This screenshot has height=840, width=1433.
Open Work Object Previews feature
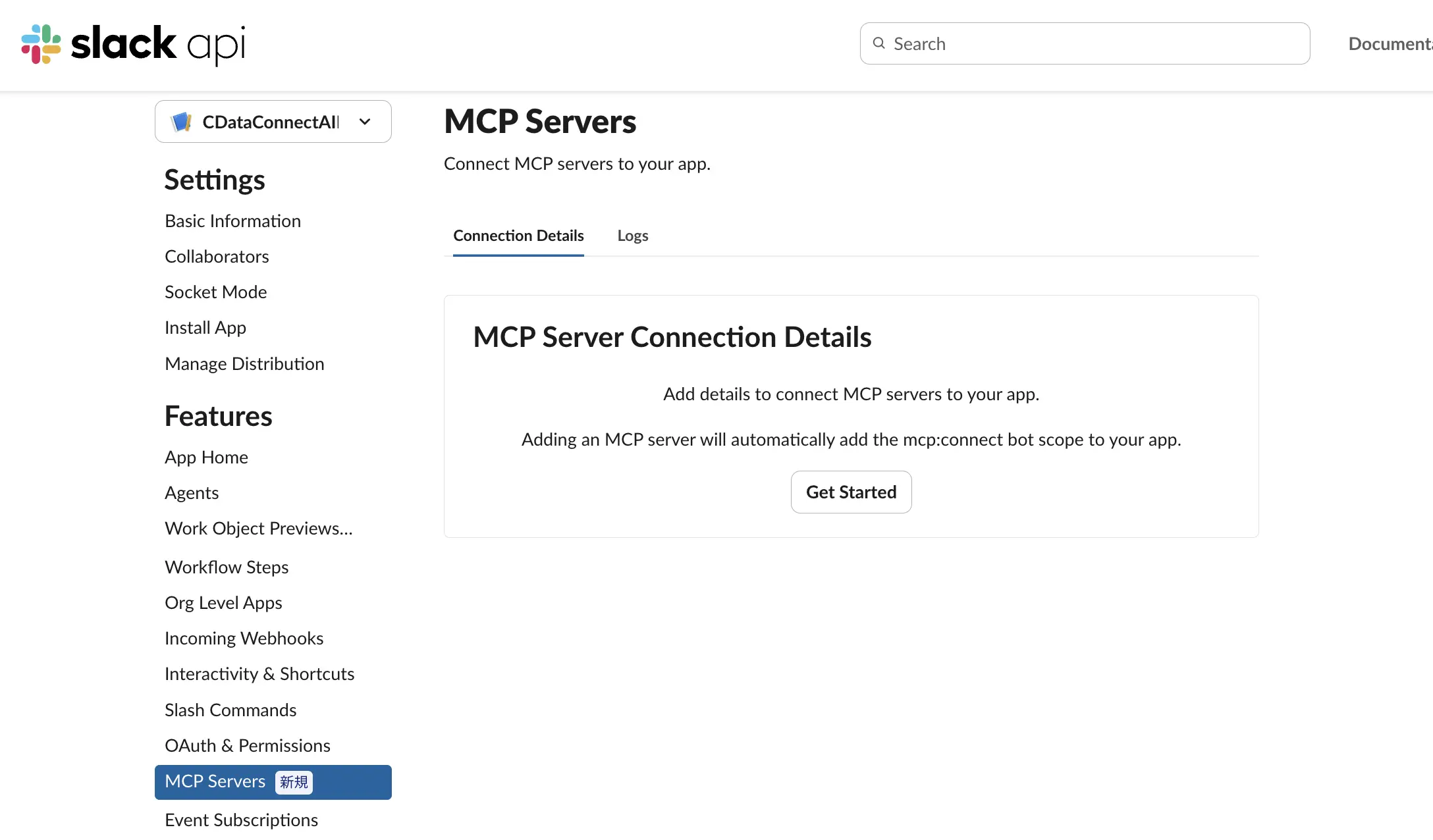click(x=259, y=529)
